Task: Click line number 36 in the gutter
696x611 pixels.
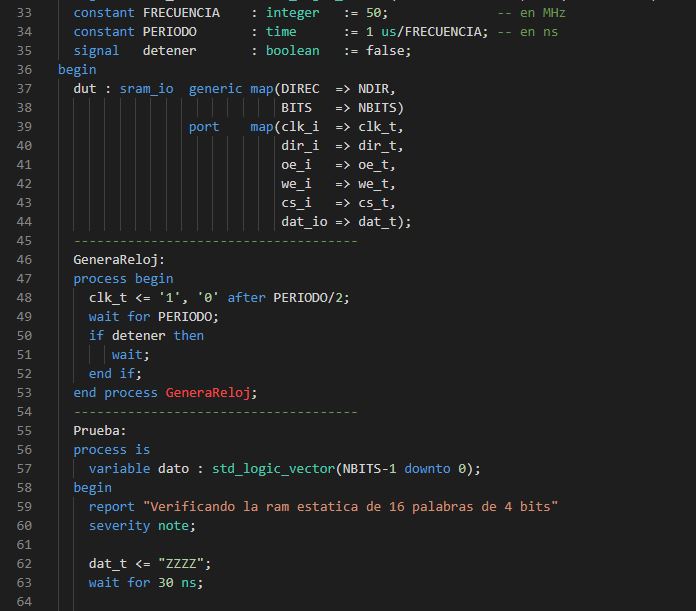Action: 25,70
